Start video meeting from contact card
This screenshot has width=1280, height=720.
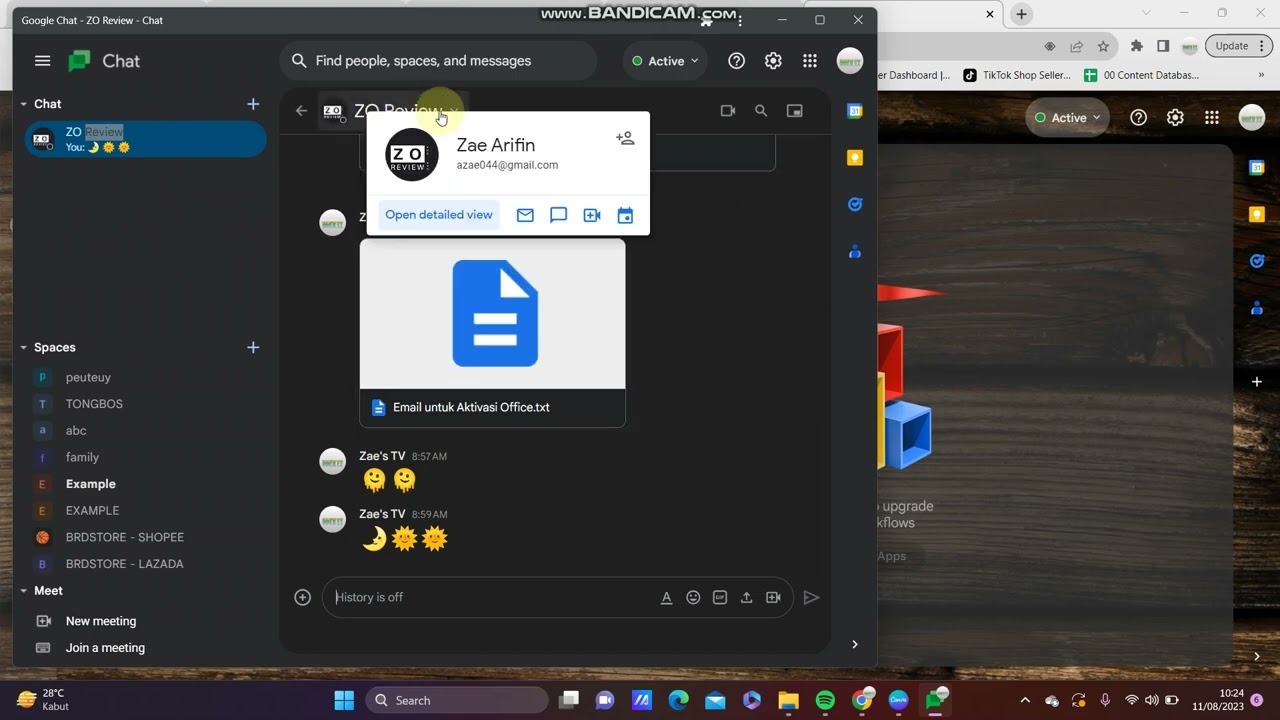[x=592, y=215]
